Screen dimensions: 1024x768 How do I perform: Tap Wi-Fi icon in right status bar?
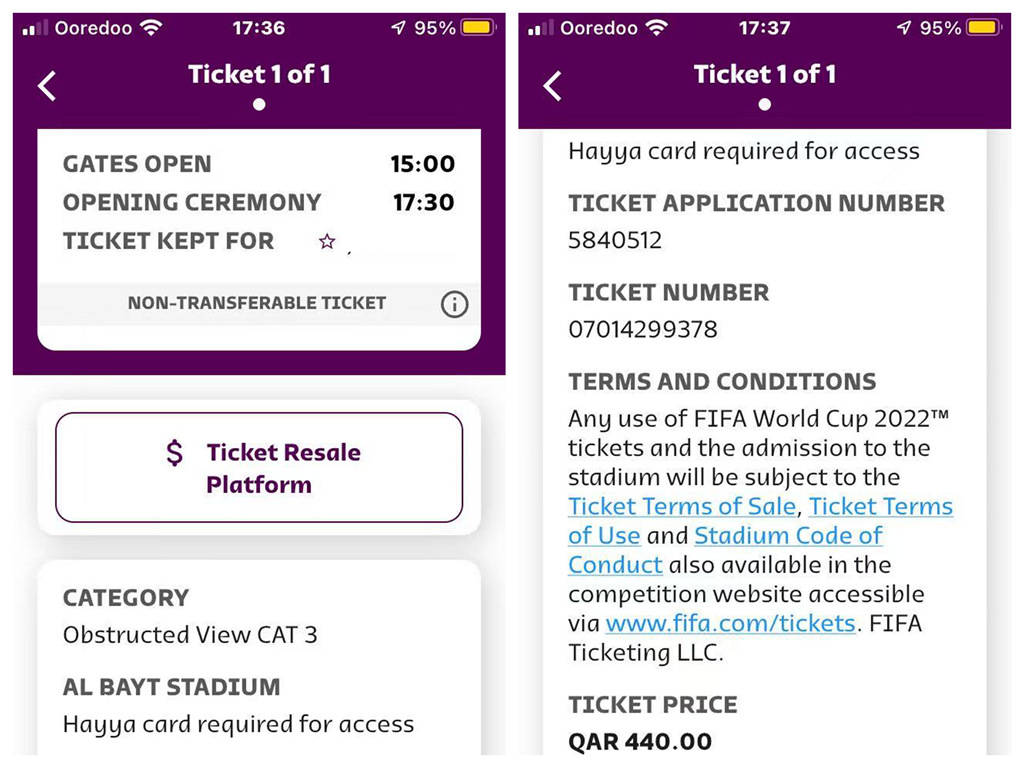point(657,28)
